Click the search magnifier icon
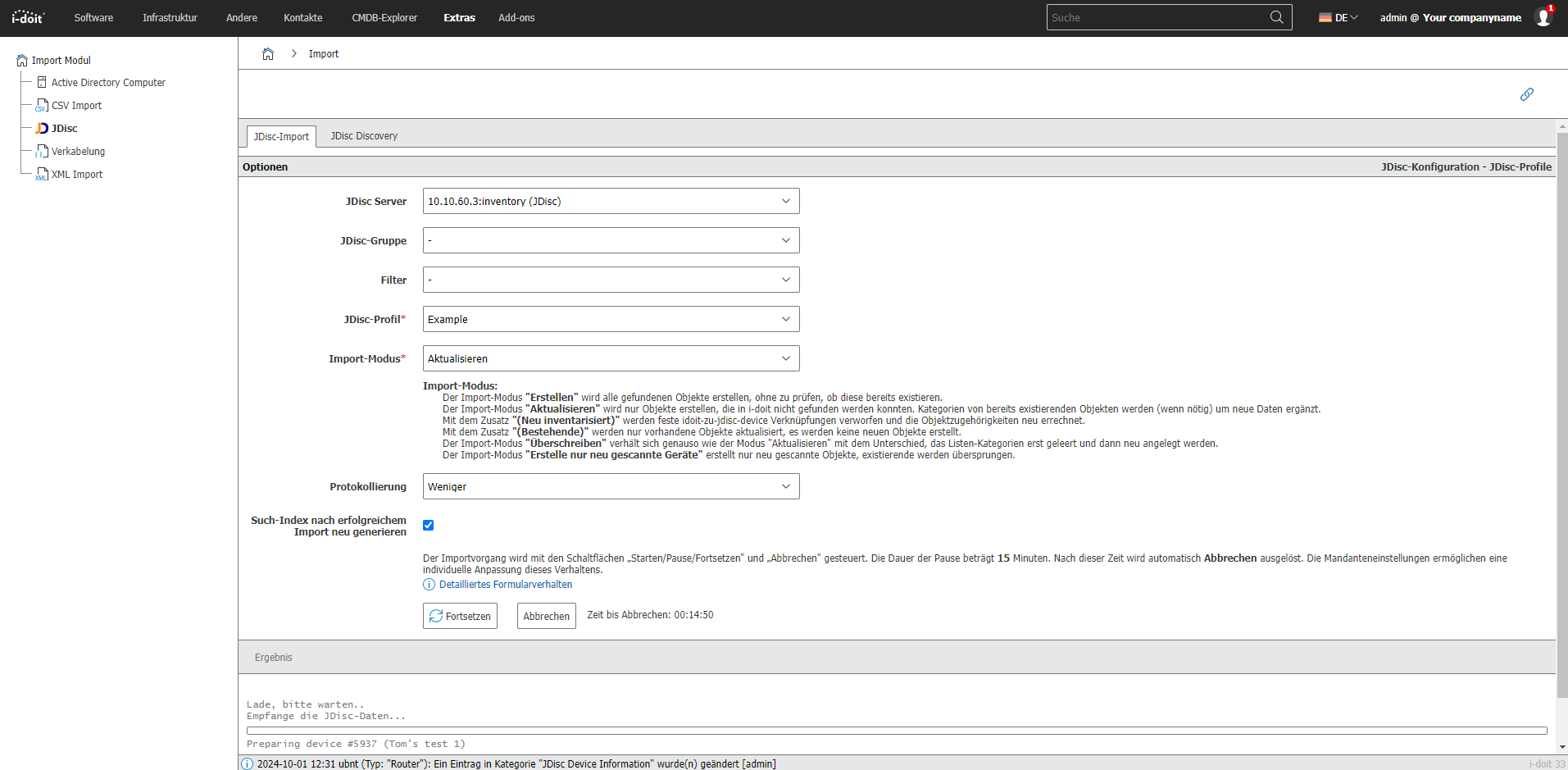Image resolution: width=1568 pixels, height=770 pixels. point(1276,17)
